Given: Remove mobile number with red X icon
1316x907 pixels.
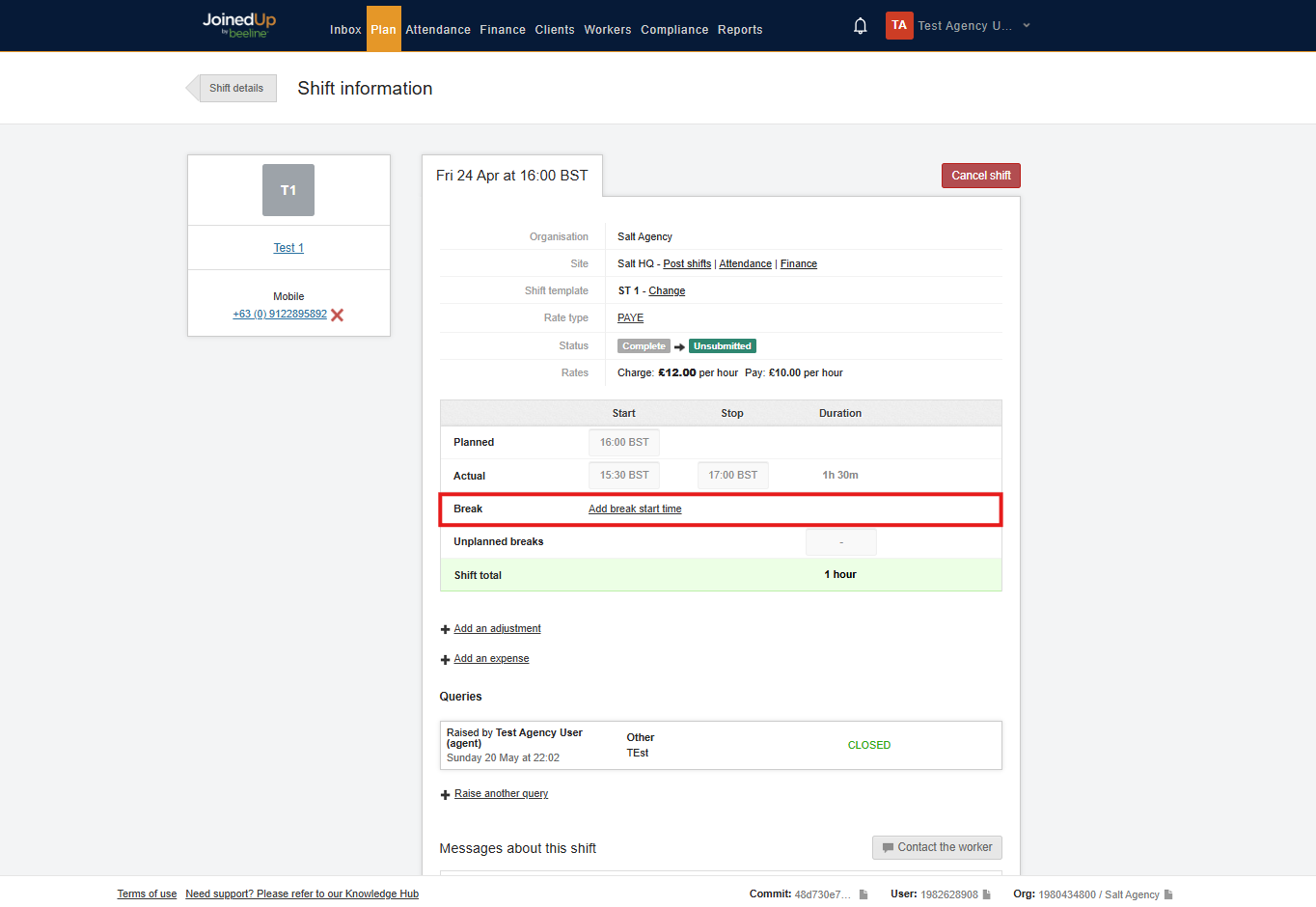Looking at the screenshot, I should point(337,315).
